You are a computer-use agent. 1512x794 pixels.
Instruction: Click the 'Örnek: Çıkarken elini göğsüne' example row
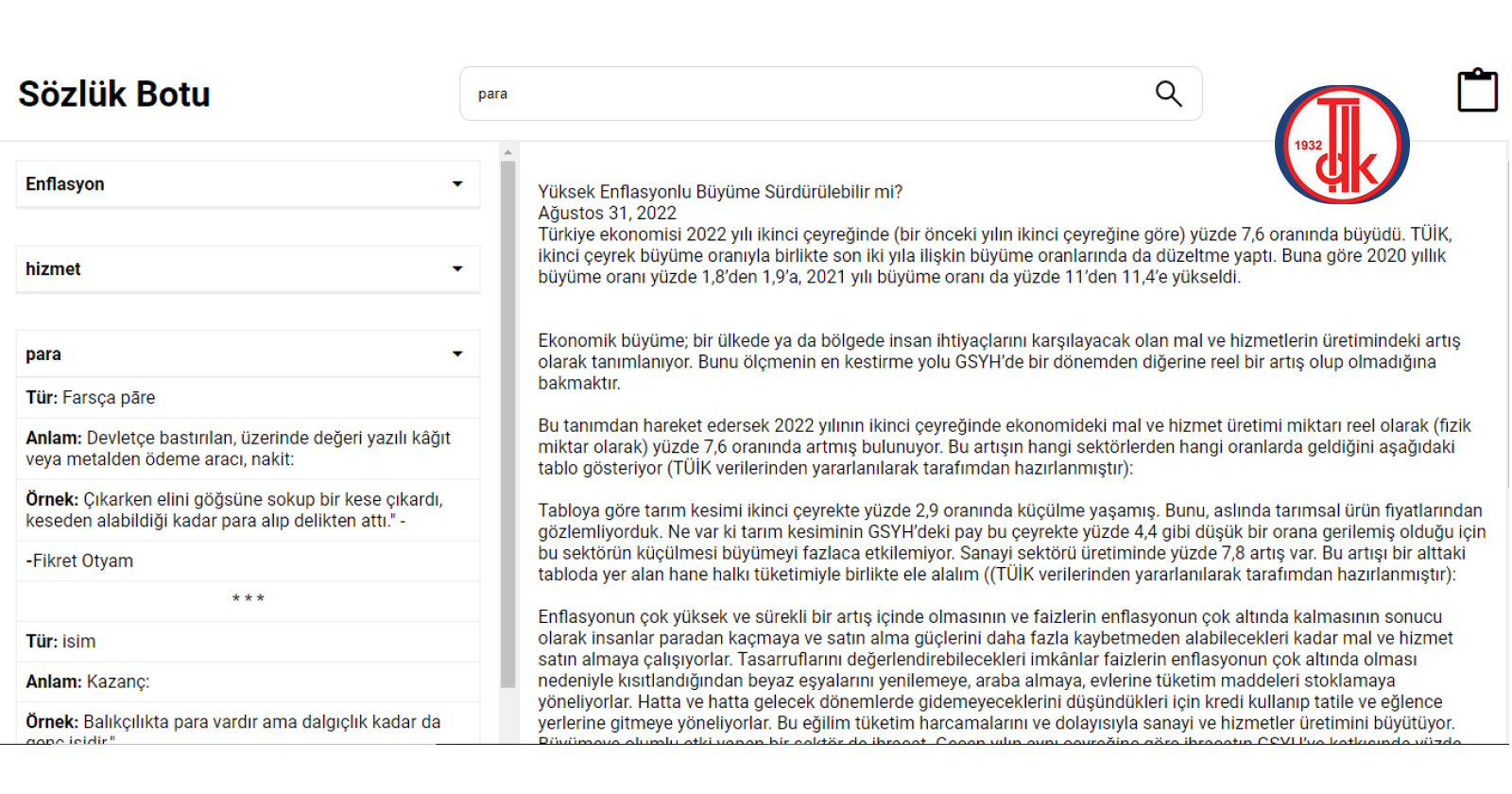coord(248,510)
